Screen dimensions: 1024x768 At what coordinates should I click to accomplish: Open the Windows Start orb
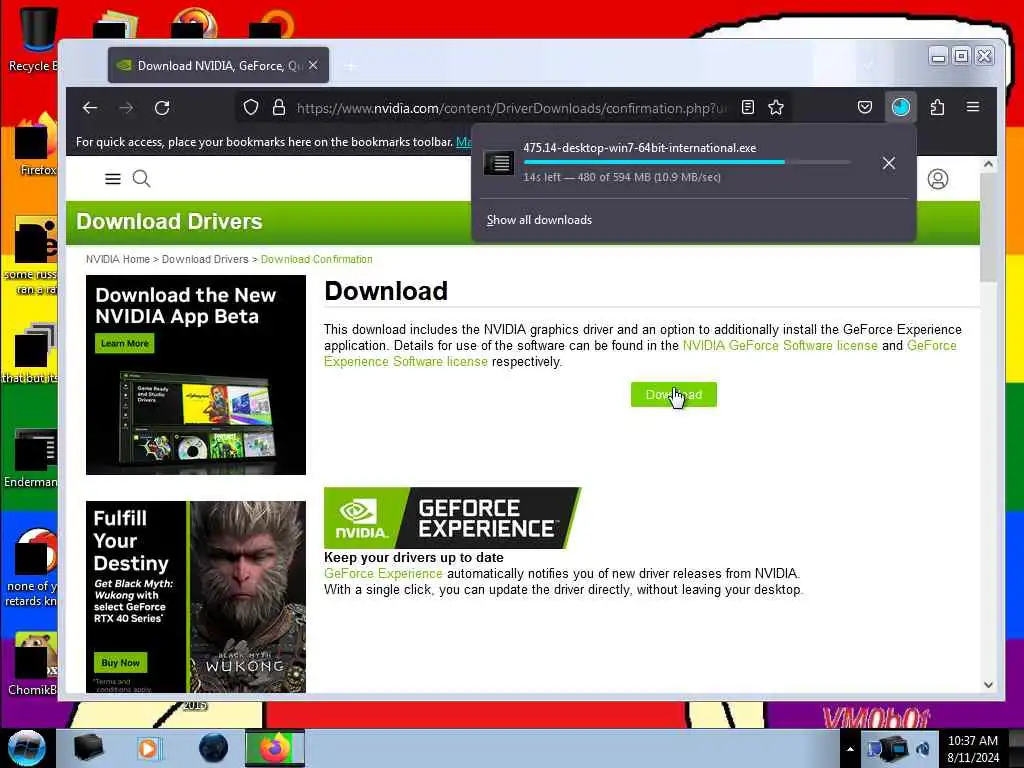point(27,748)
